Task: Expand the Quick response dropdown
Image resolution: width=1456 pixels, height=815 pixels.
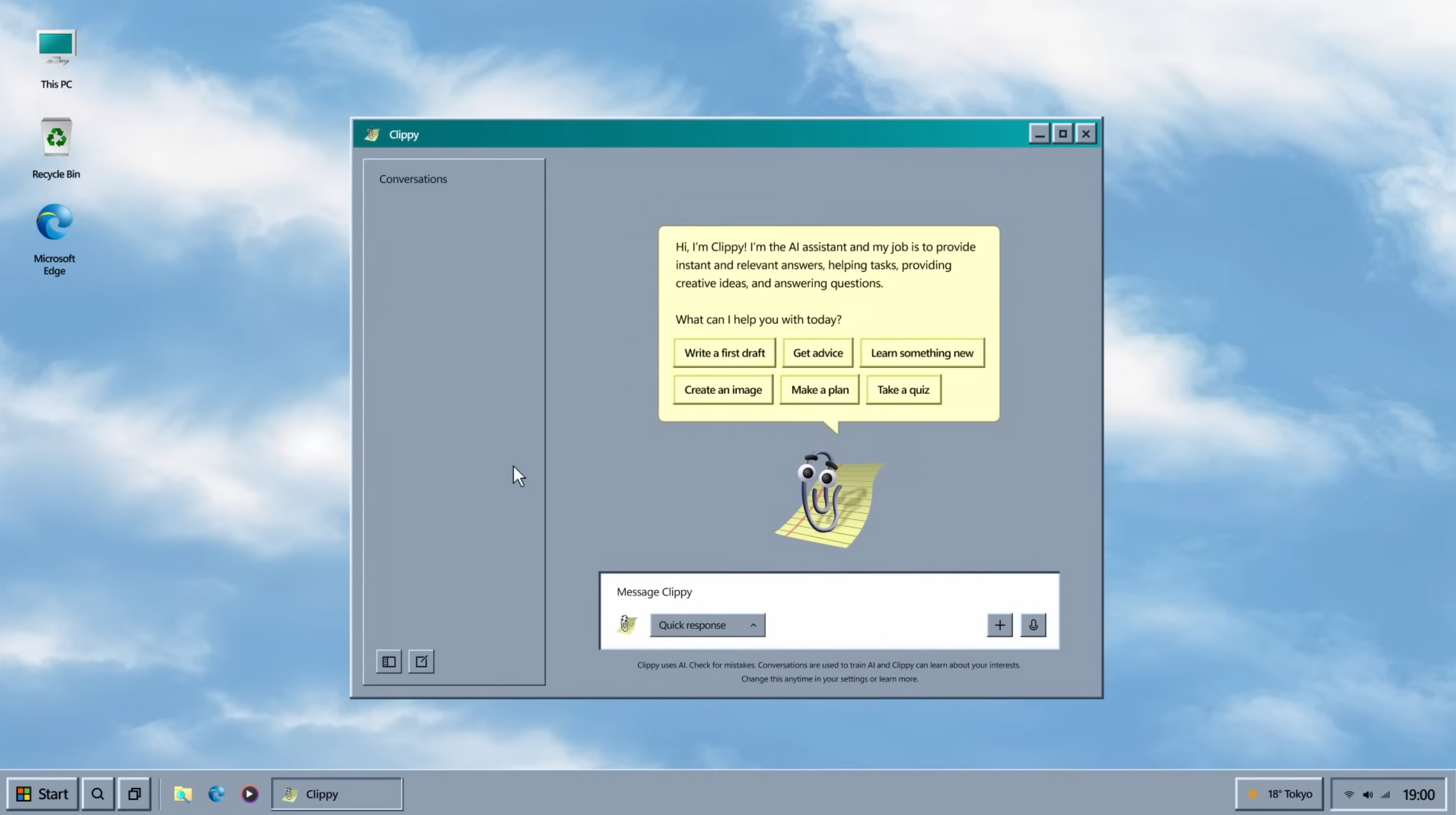Action: tap(753, 625)
